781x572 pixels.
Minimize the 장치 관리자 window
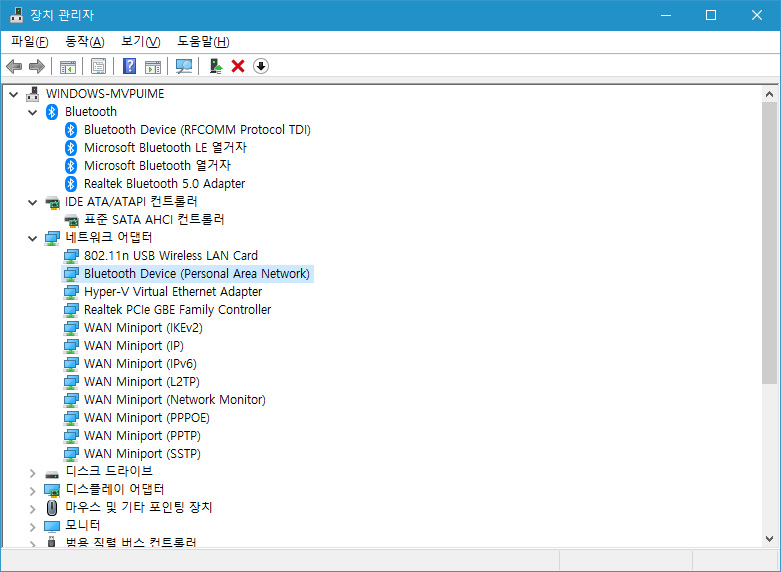666,15
